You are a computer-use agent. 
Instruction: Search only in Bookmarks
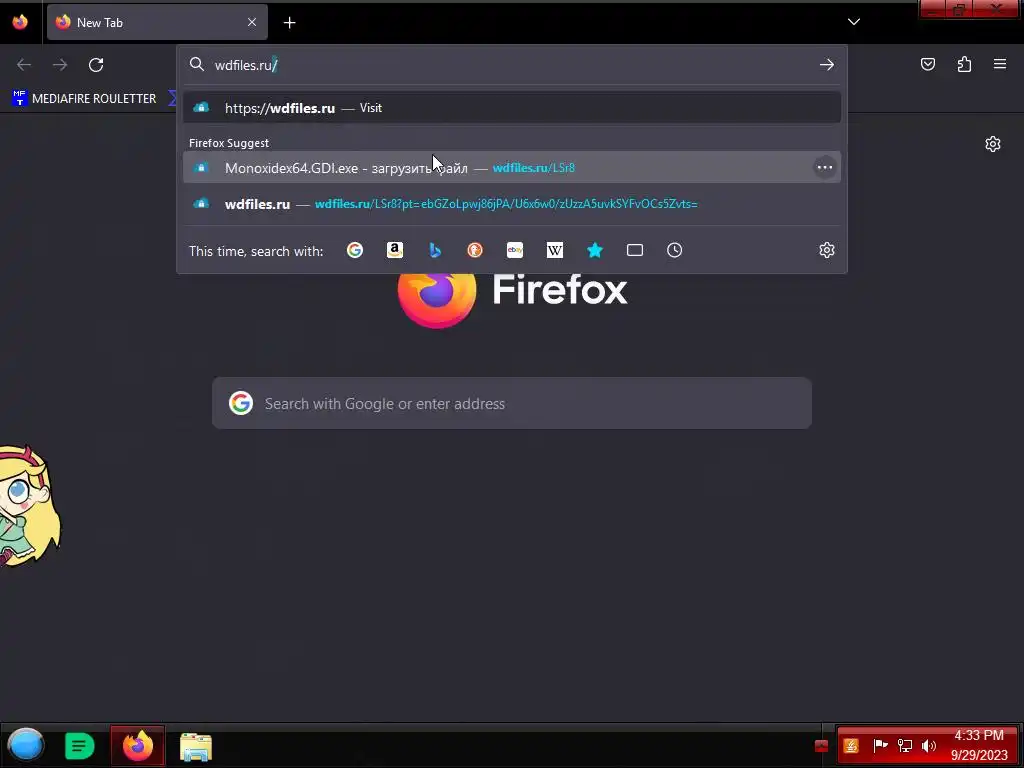pyautogui.click(x=594, y=250)
